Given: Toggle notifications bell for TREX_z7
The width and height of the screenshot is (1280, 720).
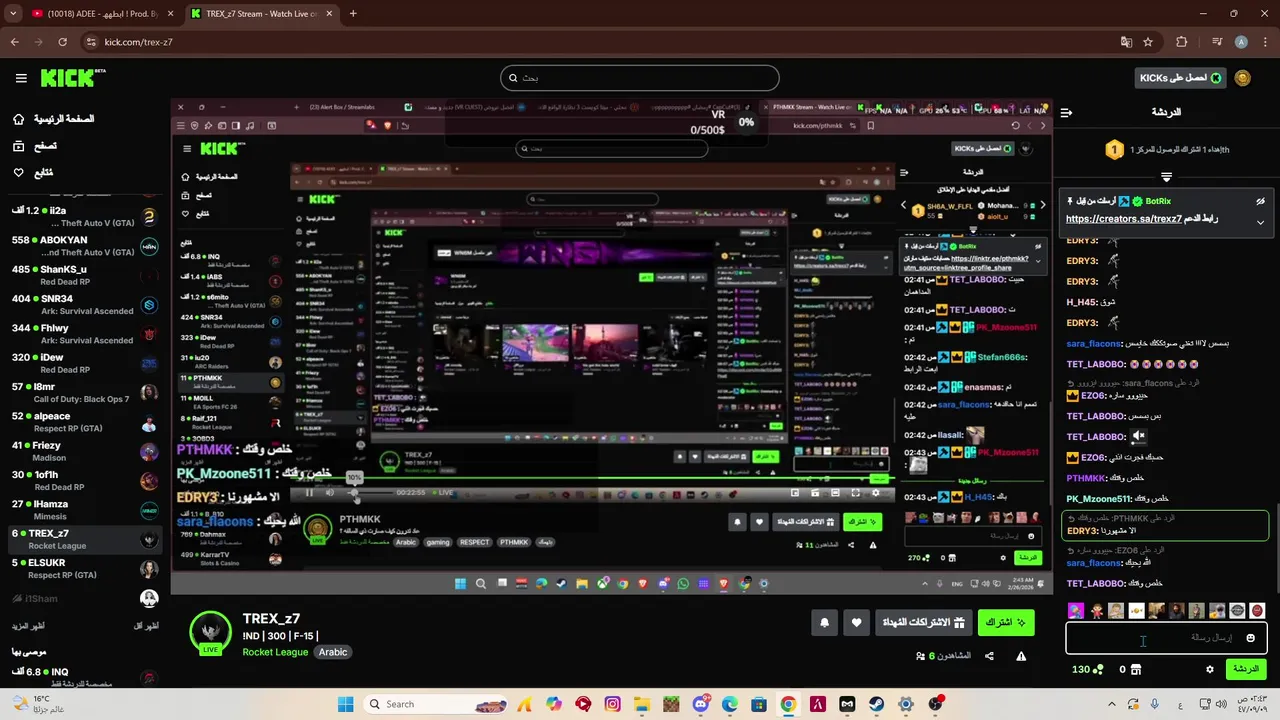Looking at the screenshot, I should click(824, 622).
